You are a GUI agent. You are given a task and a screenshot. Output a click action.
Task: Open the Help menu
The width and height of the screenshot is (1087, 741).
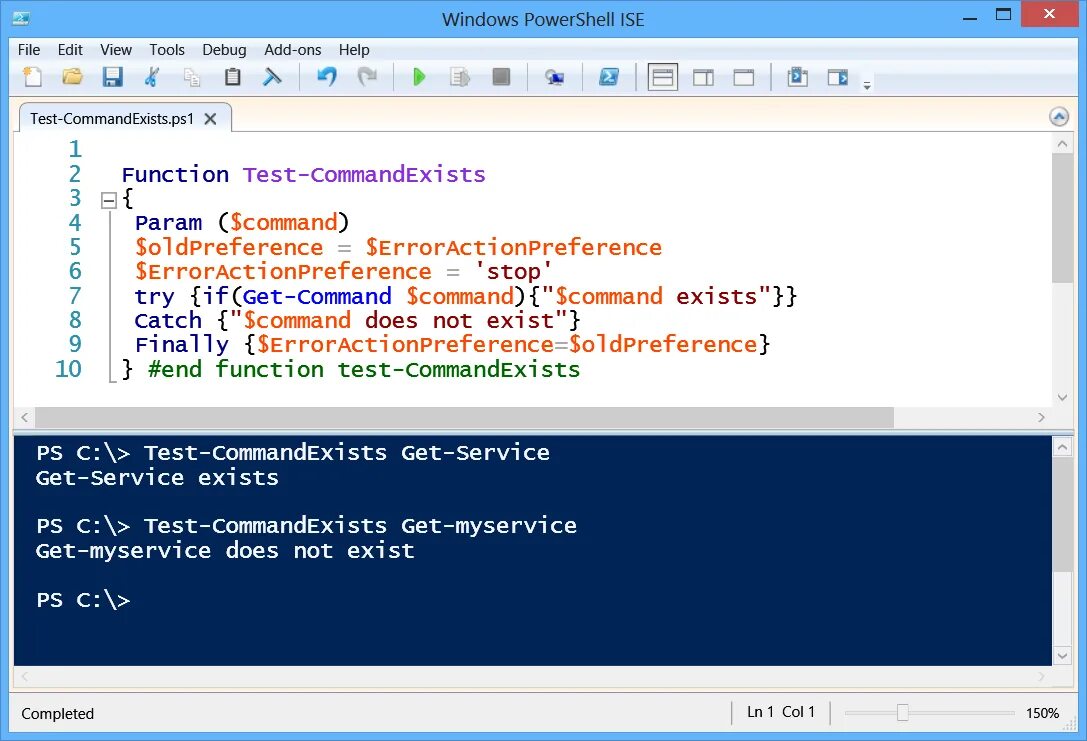pos(354,50)
